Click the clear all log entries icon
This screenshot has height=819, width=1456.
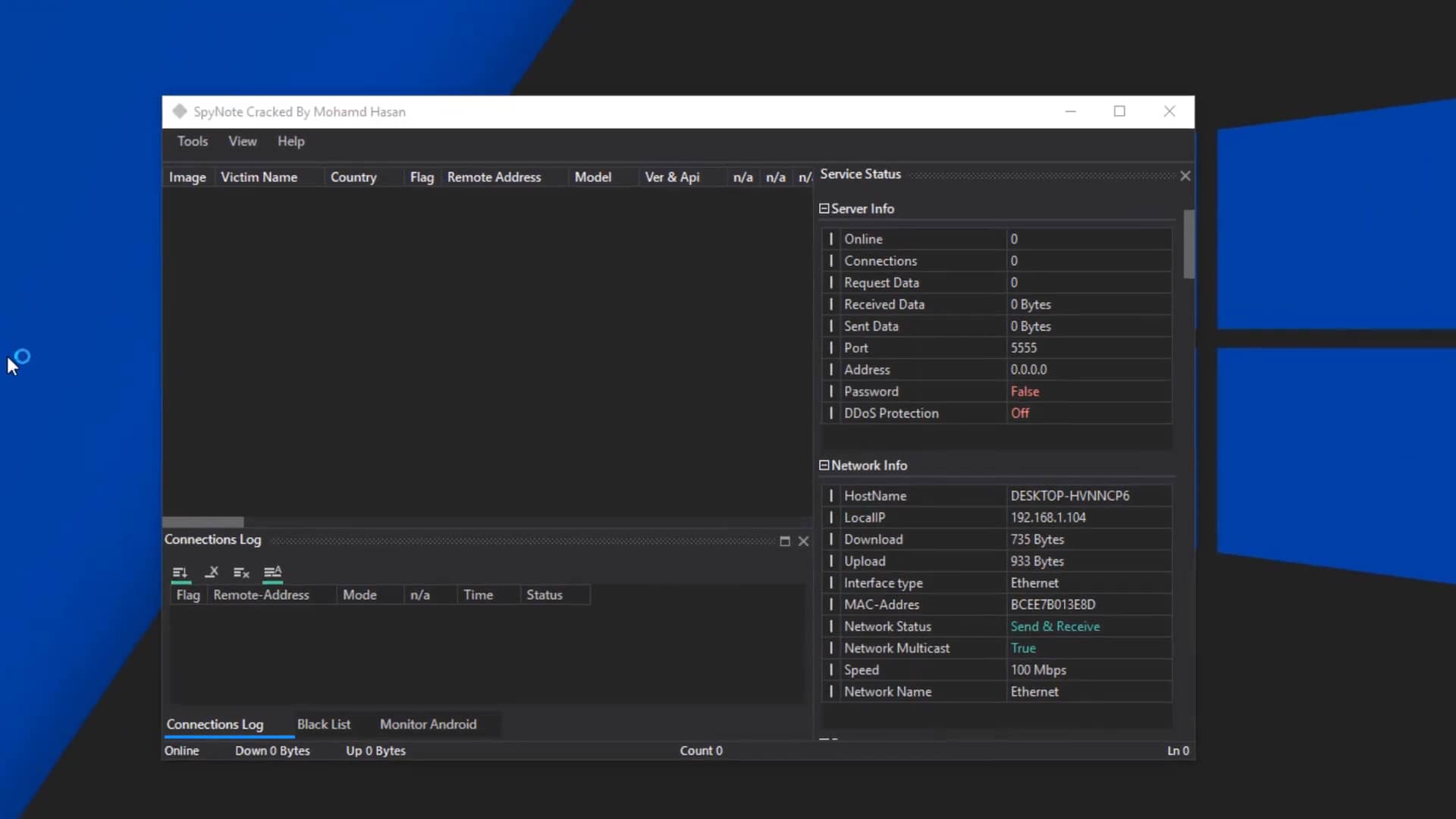tap(241, 573)
